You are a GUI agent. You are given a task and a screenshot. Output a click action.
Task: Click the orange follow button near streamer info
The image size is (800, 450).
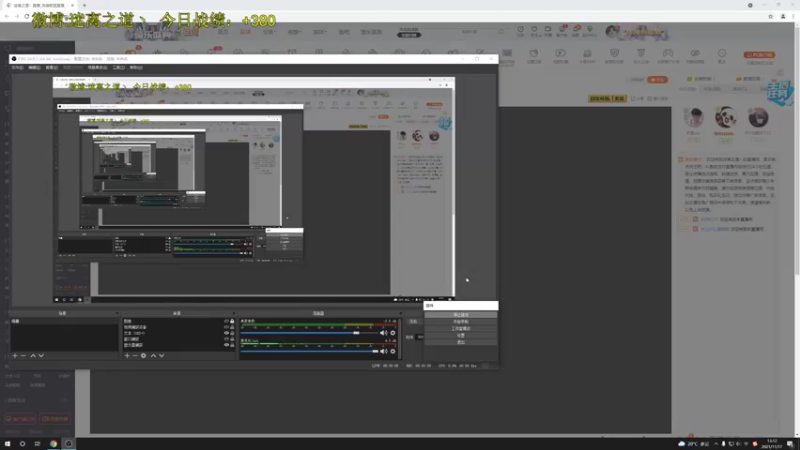click(x=657, y=80)
